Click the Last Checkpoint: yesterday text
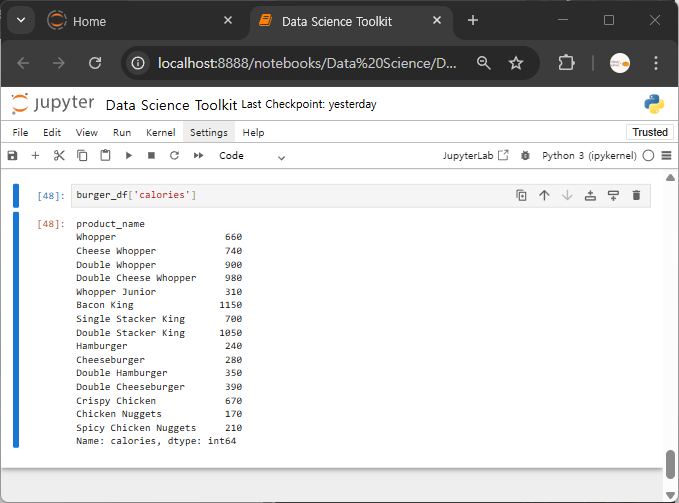The image size is (679, 503). click(309, 104)
